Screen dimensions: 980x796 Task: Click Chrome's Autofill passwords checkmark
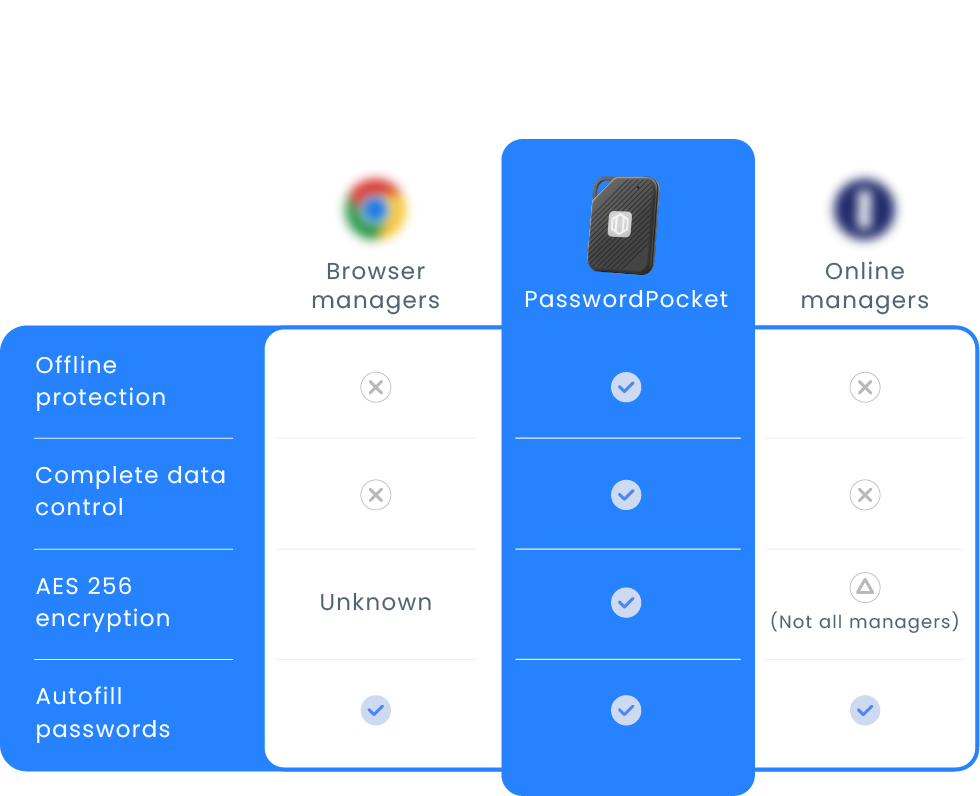tap(376, 711)
